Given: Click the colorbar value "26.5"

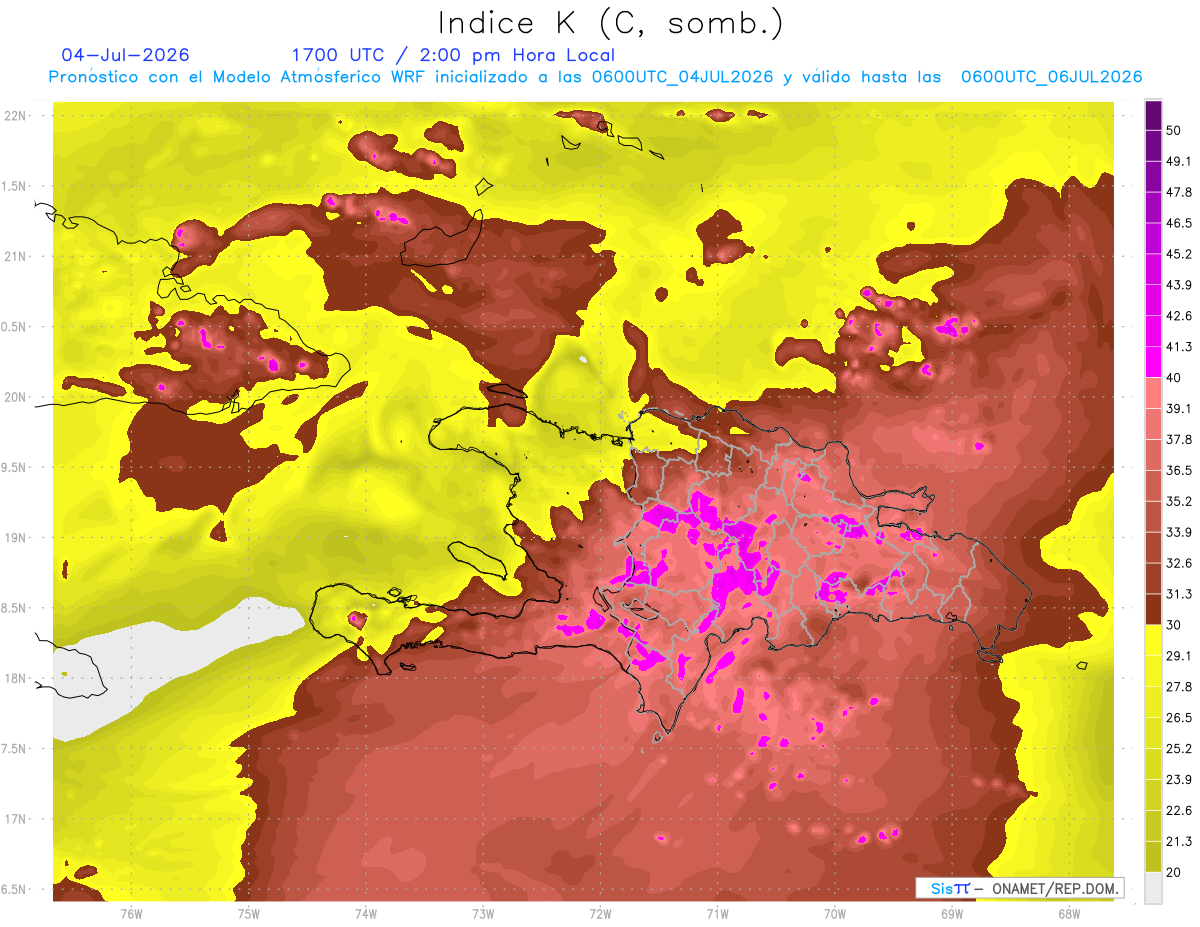Looking at the screenshot, I should pos(1179,718).
